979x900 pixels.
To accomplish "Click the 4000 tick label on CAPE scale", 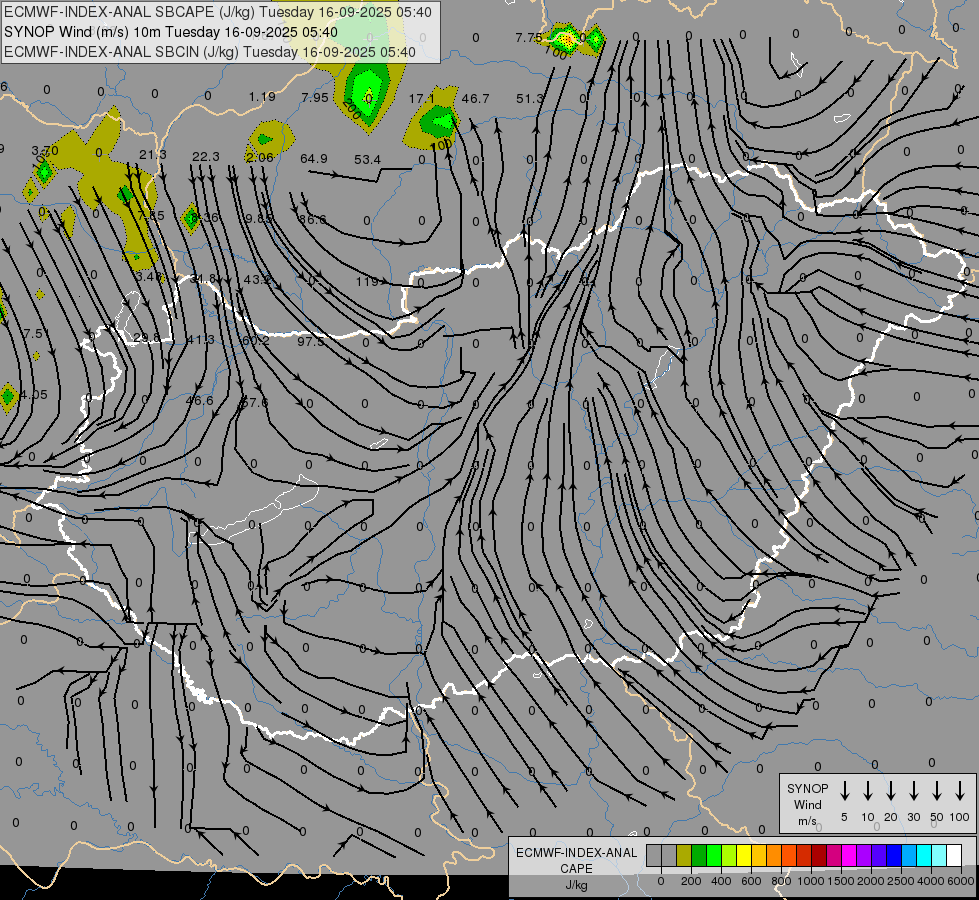I will coord(932,881).
